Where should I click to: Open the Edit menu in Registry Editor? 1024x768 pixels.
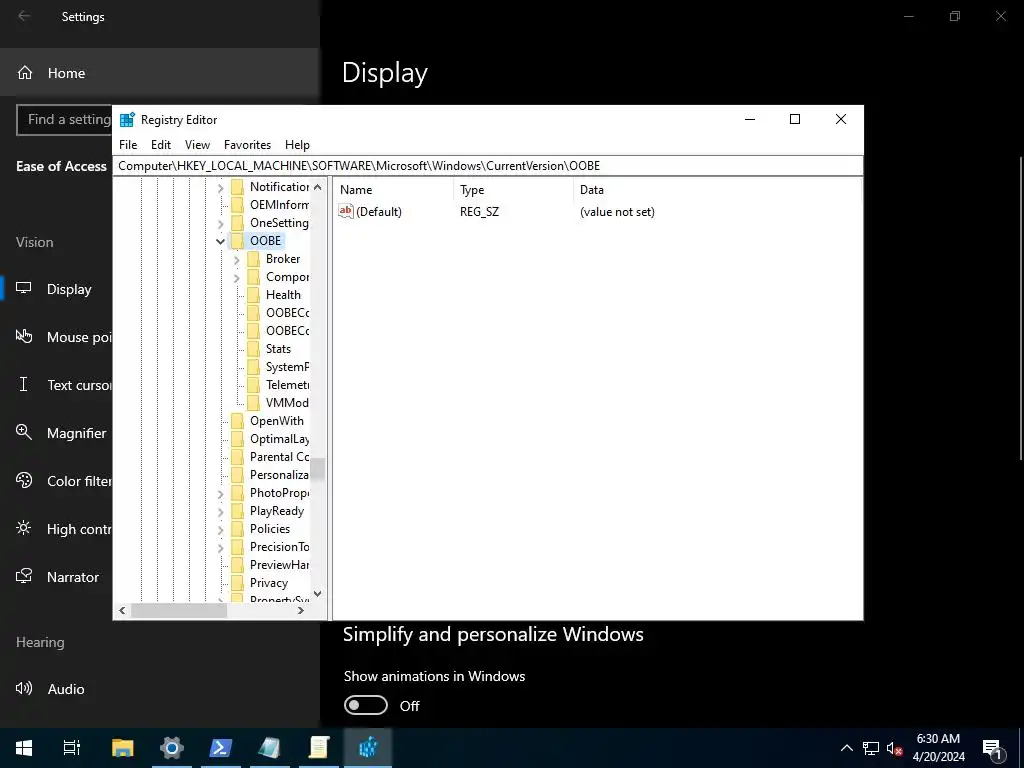pos(161,145)
